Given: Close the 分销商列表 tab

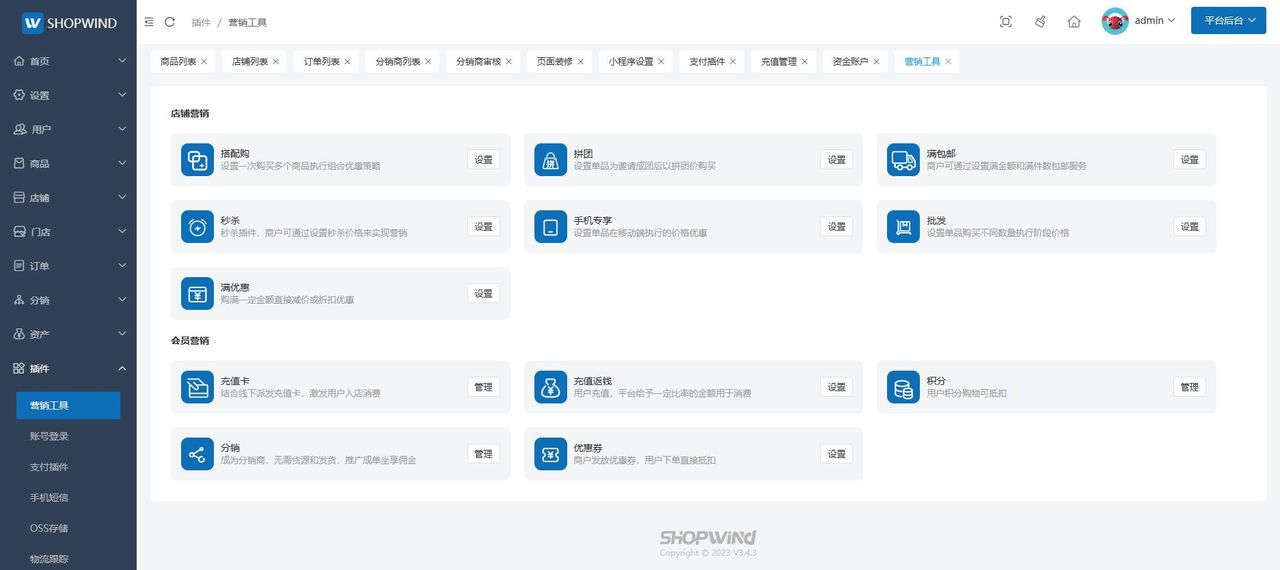Looking at the screenshot, I should click(x=428, y=61).
